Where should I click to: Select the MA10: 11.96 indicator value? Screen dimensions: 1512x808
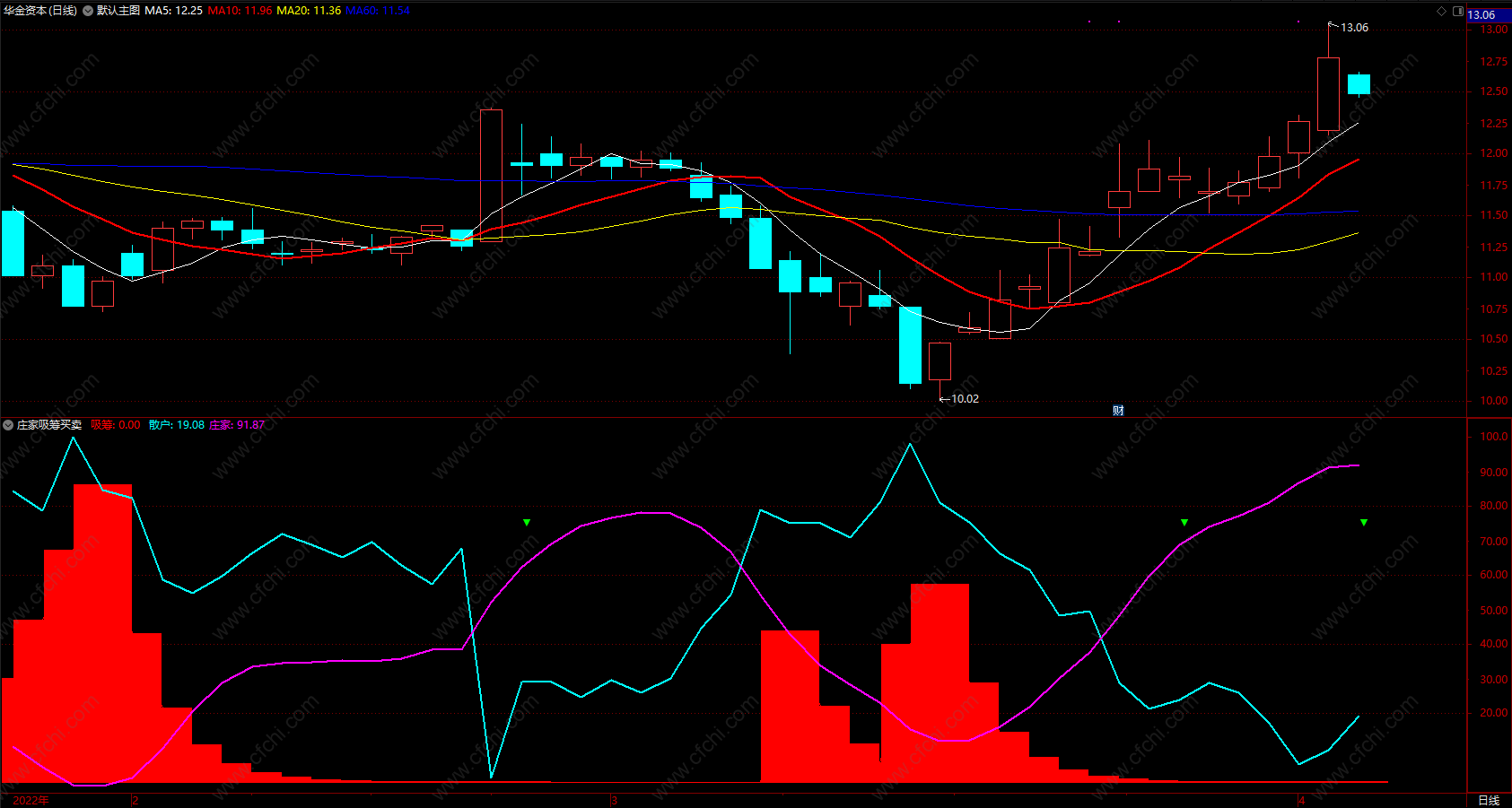240,11
